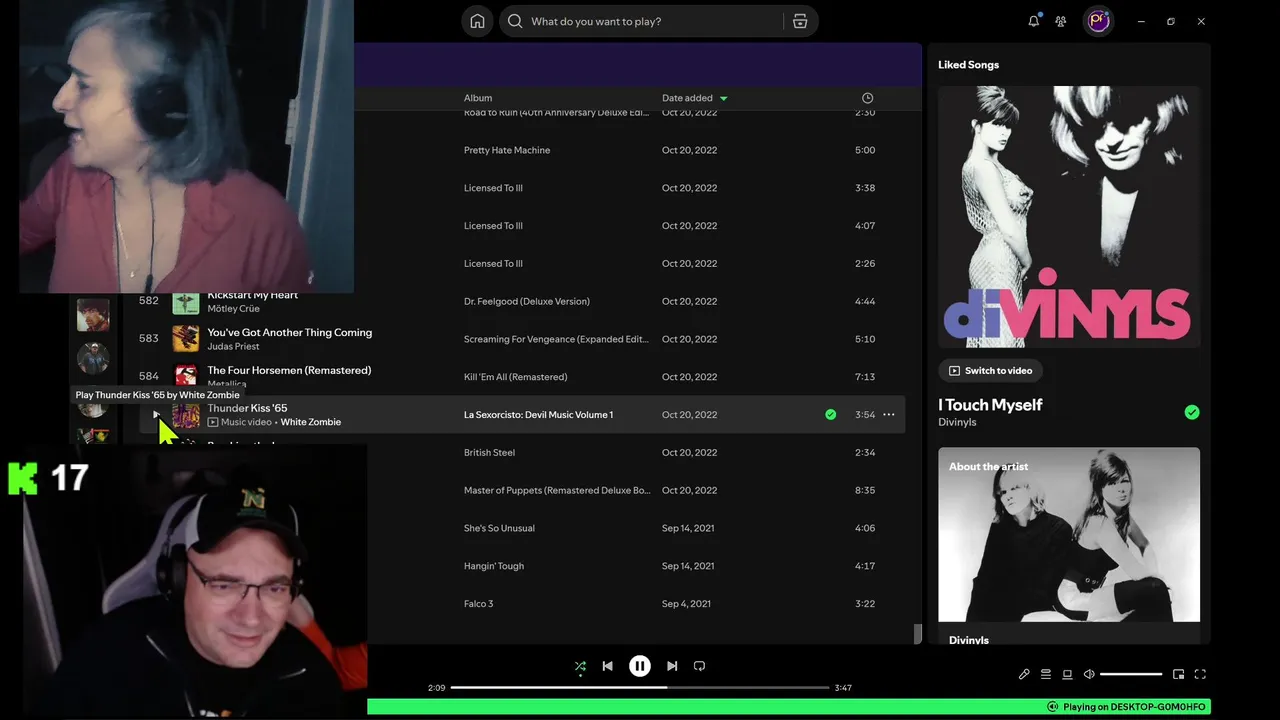Screen dimensions: 1280x720
Task: Open album La Sexorcisto: Devil Music Volume 1
Action: (x=538, y=415)
